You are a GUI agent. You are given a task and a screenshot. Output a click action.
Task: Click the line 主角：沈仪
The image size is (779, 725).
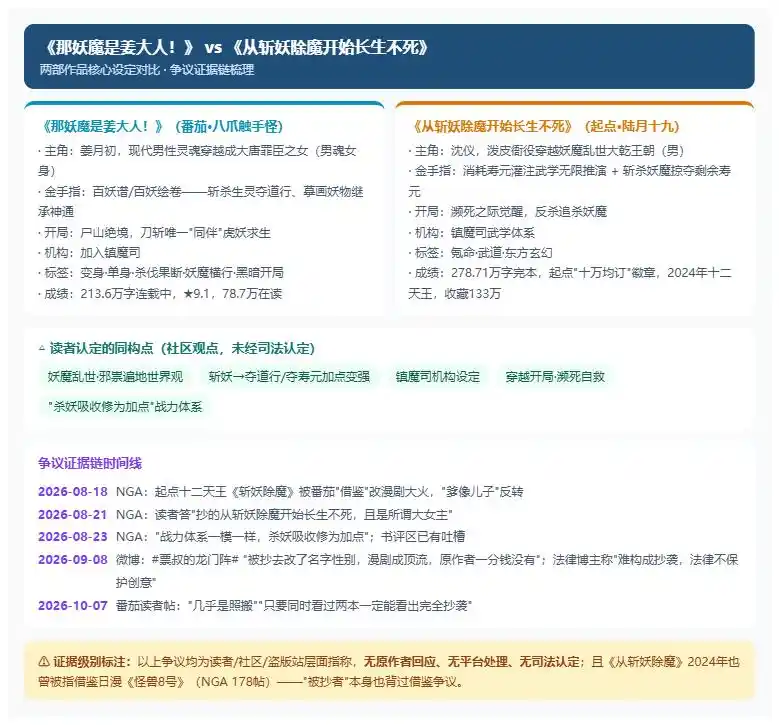[x=546, y=151]
